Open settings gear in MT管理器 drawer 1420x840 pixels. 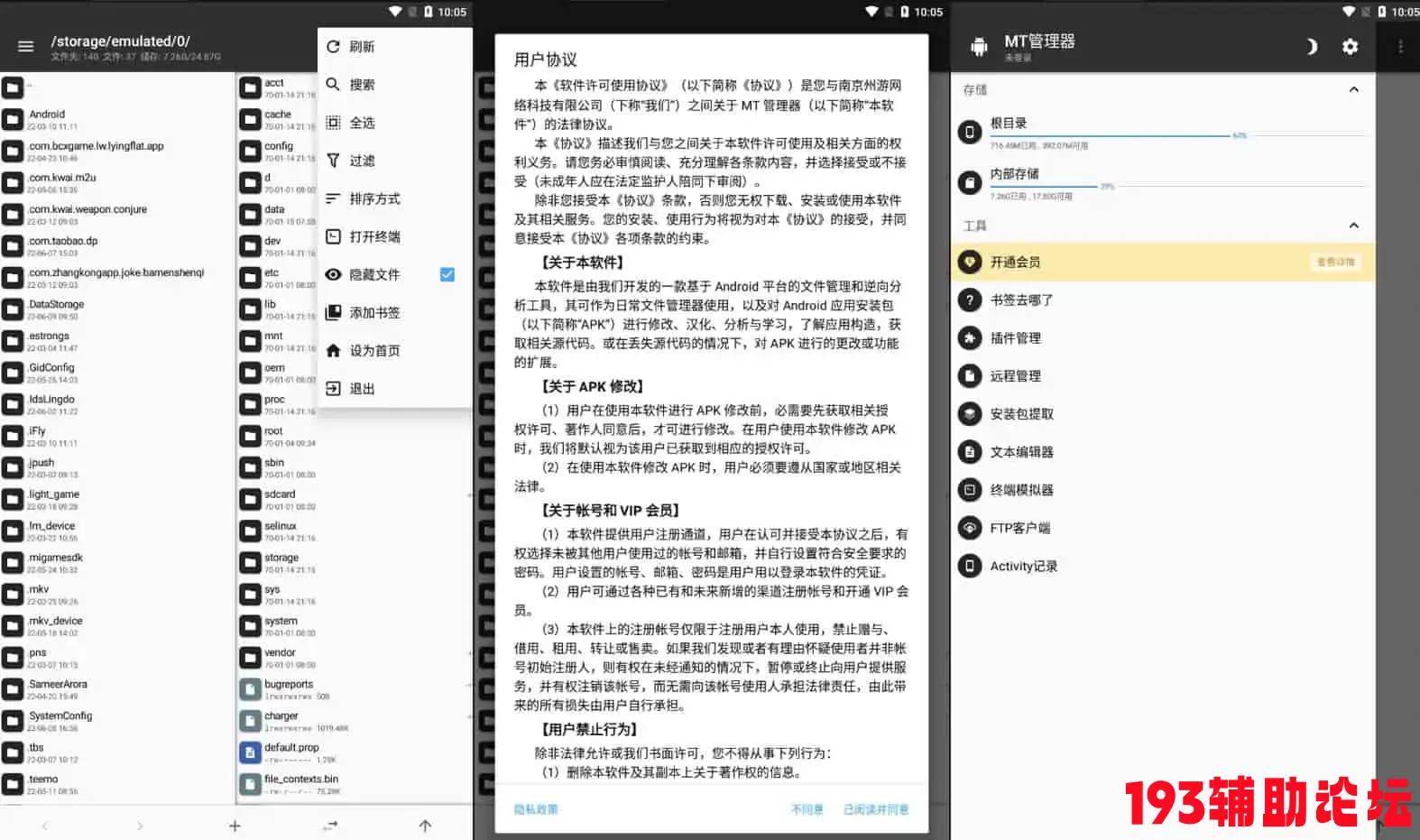coord(1350,46)
